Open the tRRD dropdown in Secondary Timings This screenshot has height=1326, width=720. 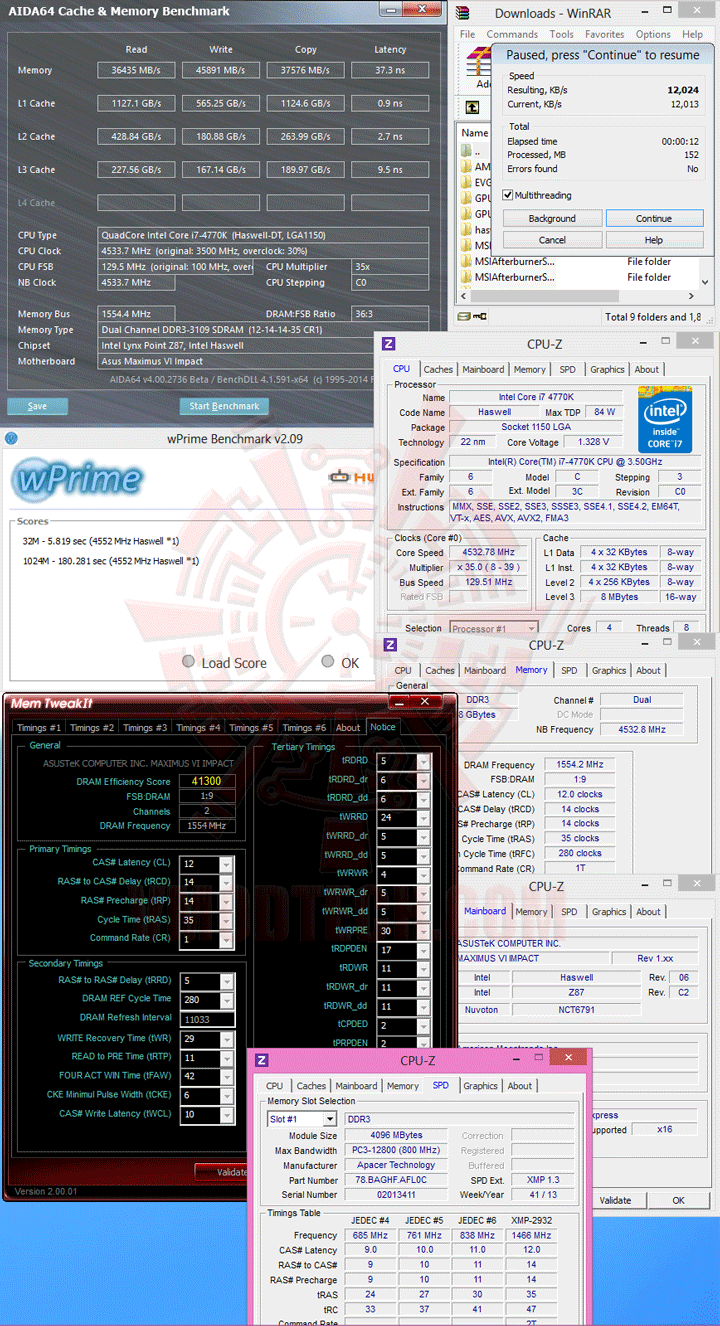point(226,981)
